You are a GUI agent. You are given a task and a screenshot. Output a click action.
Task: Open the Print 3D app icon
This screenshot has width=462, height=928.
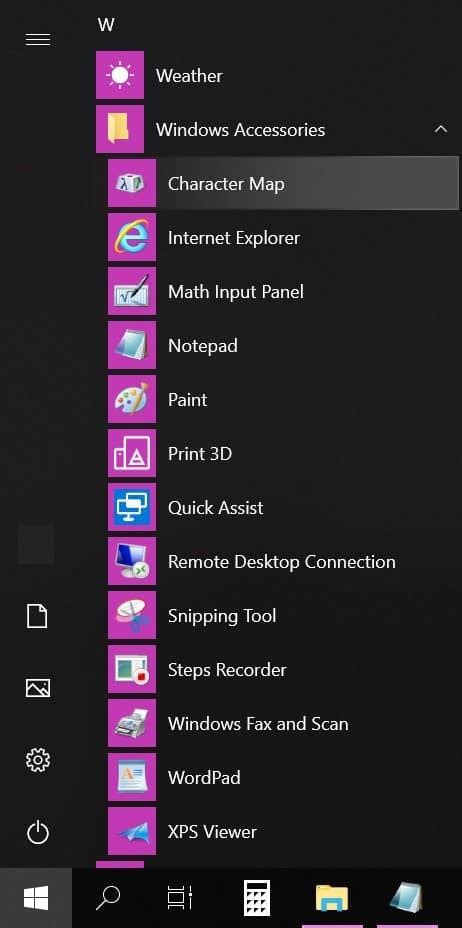point(131,453)
